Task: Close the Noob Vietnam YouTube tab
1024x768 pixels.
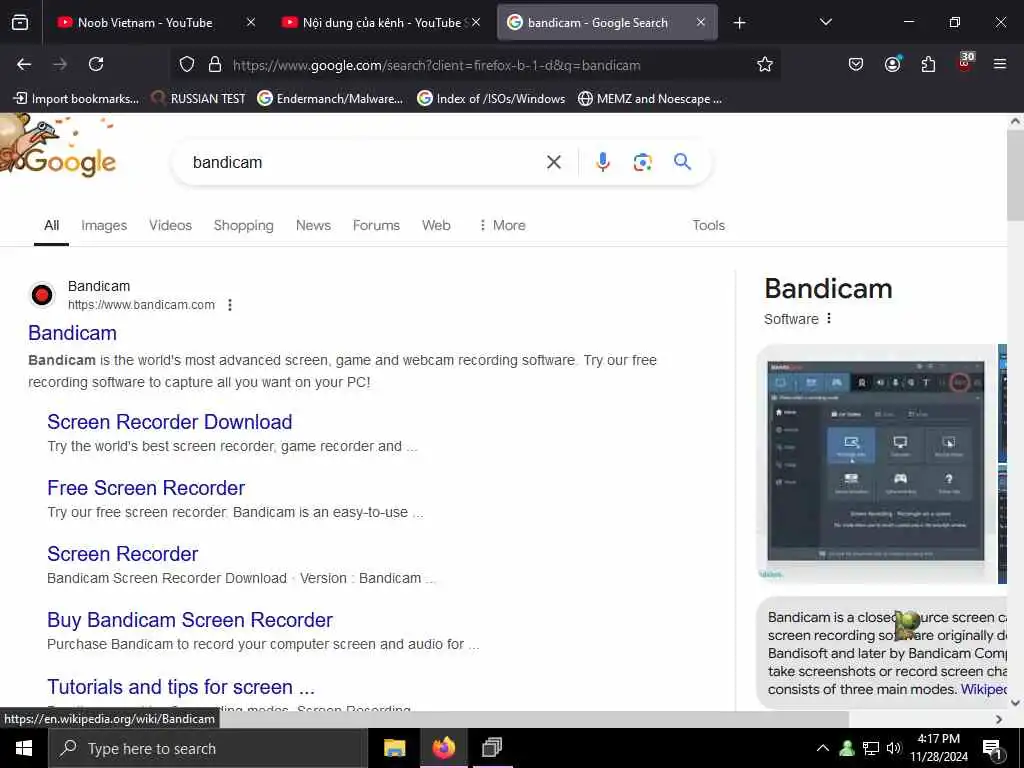Action: [x=251, y=22]
